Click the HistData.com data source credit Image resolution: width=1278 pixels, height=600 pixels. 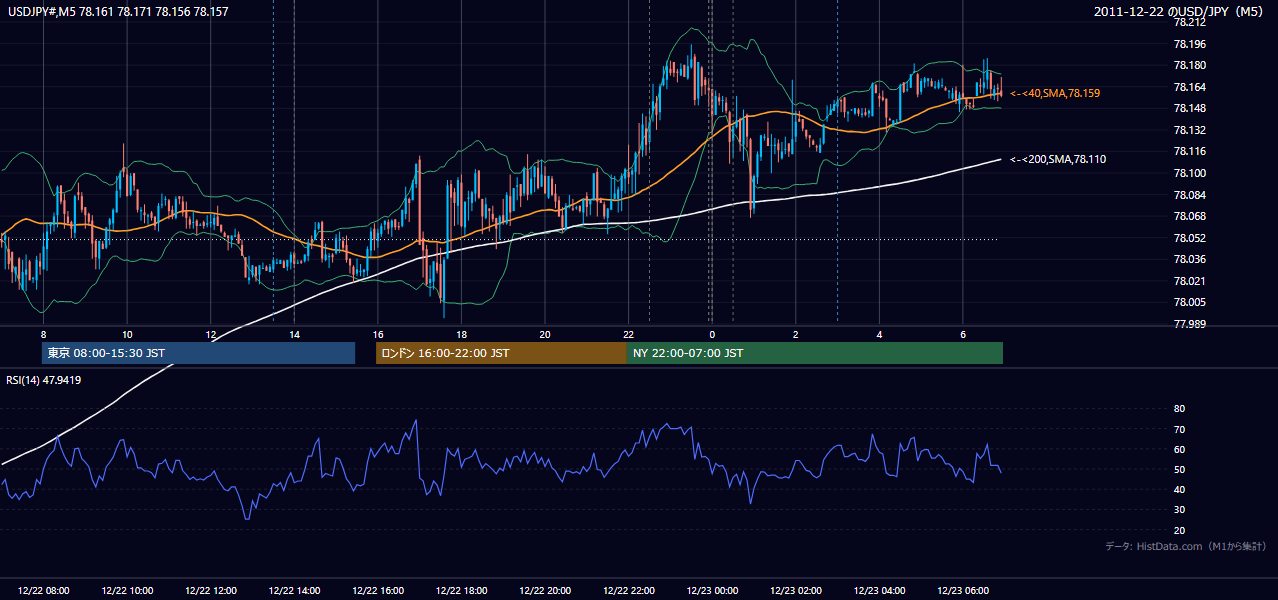[1186, 546]
